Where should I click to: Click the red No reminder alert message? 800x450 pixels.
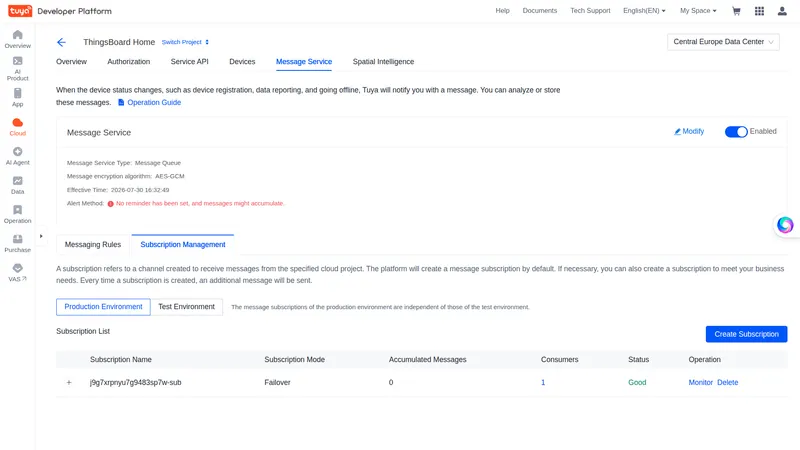coord(199,204)
